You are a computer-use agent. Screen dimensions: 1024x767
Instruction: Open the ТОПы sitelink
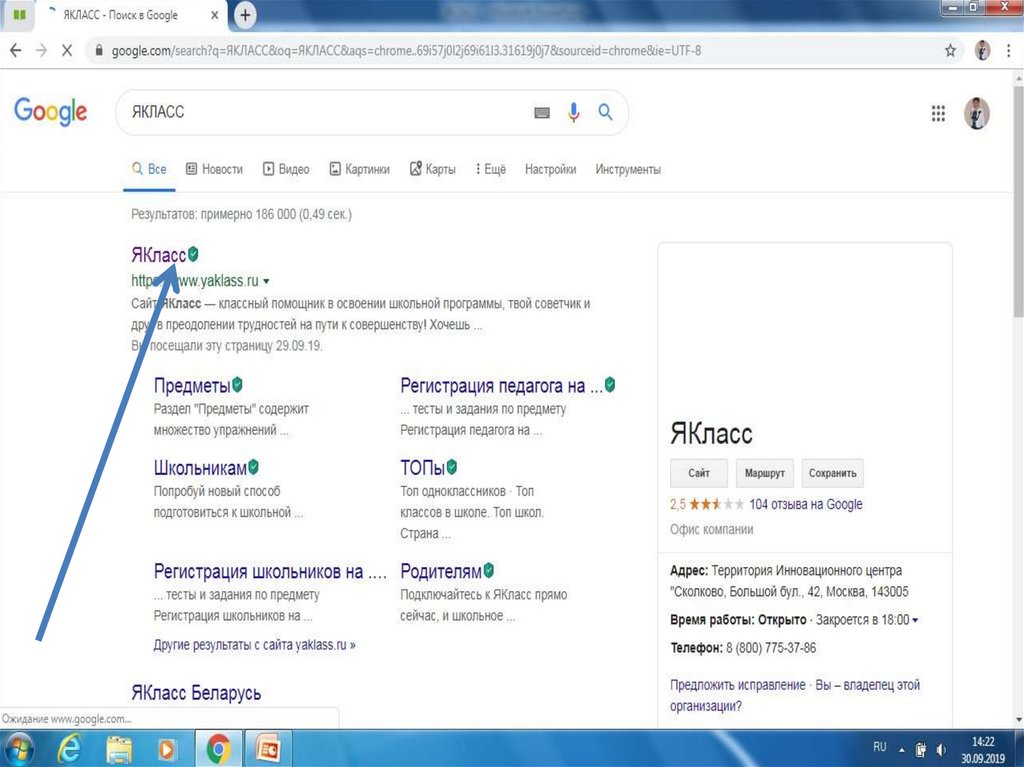point(422,468)
